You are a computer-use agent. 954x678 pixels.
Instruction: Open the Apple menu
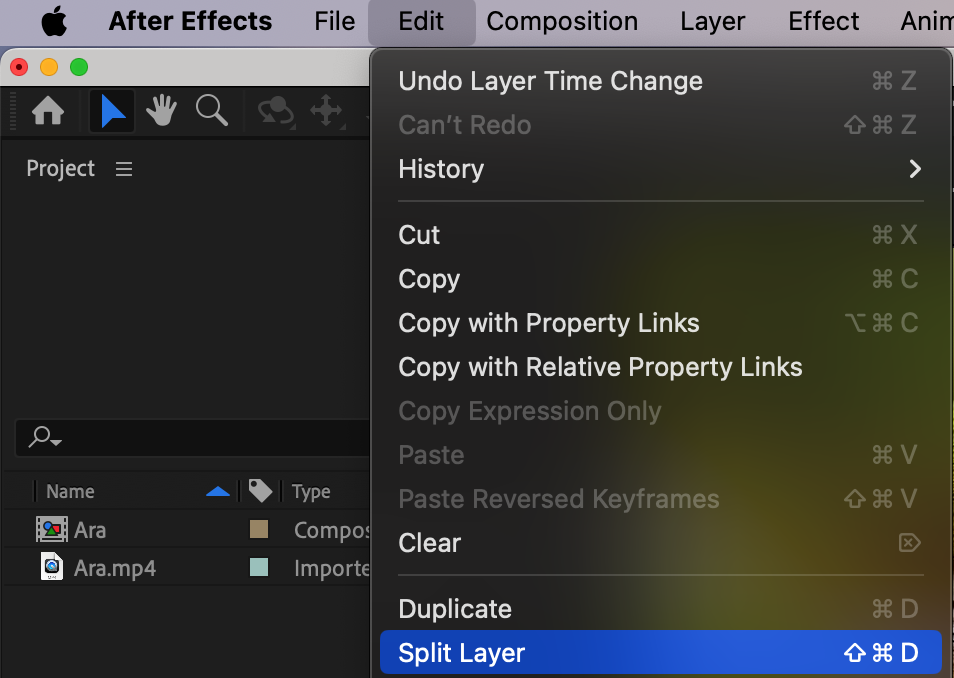[54, 22]
